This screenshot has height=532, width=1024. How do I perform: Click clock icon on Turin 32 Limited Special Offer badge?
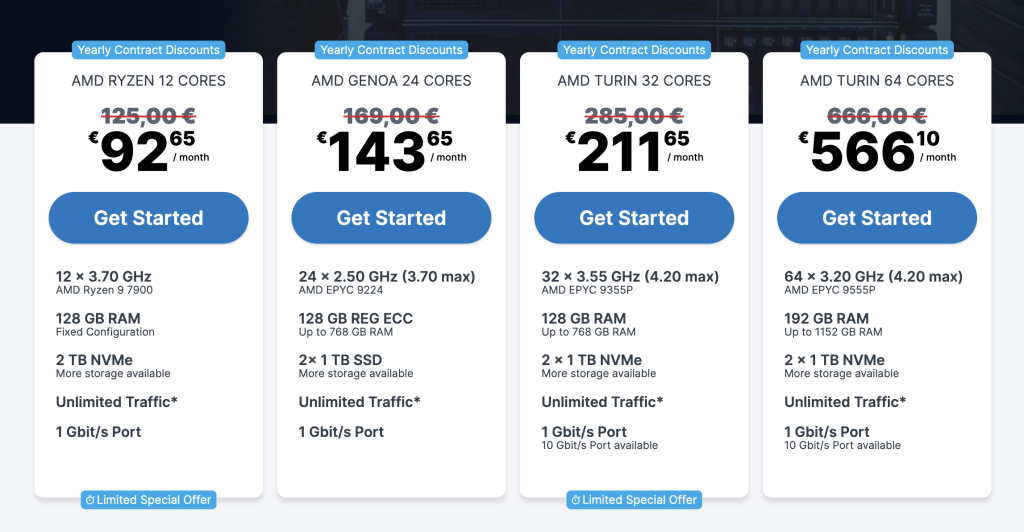pos(575,500)
